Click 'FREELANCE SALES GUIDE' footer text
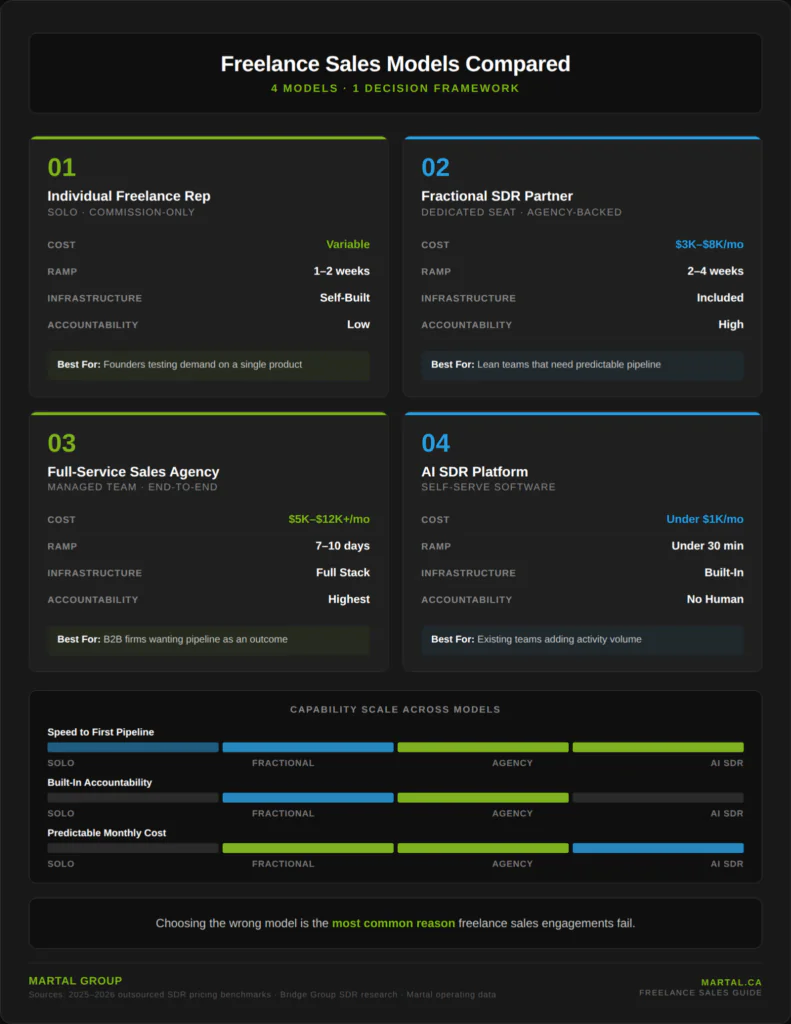791x1024 pixels. 700,993
